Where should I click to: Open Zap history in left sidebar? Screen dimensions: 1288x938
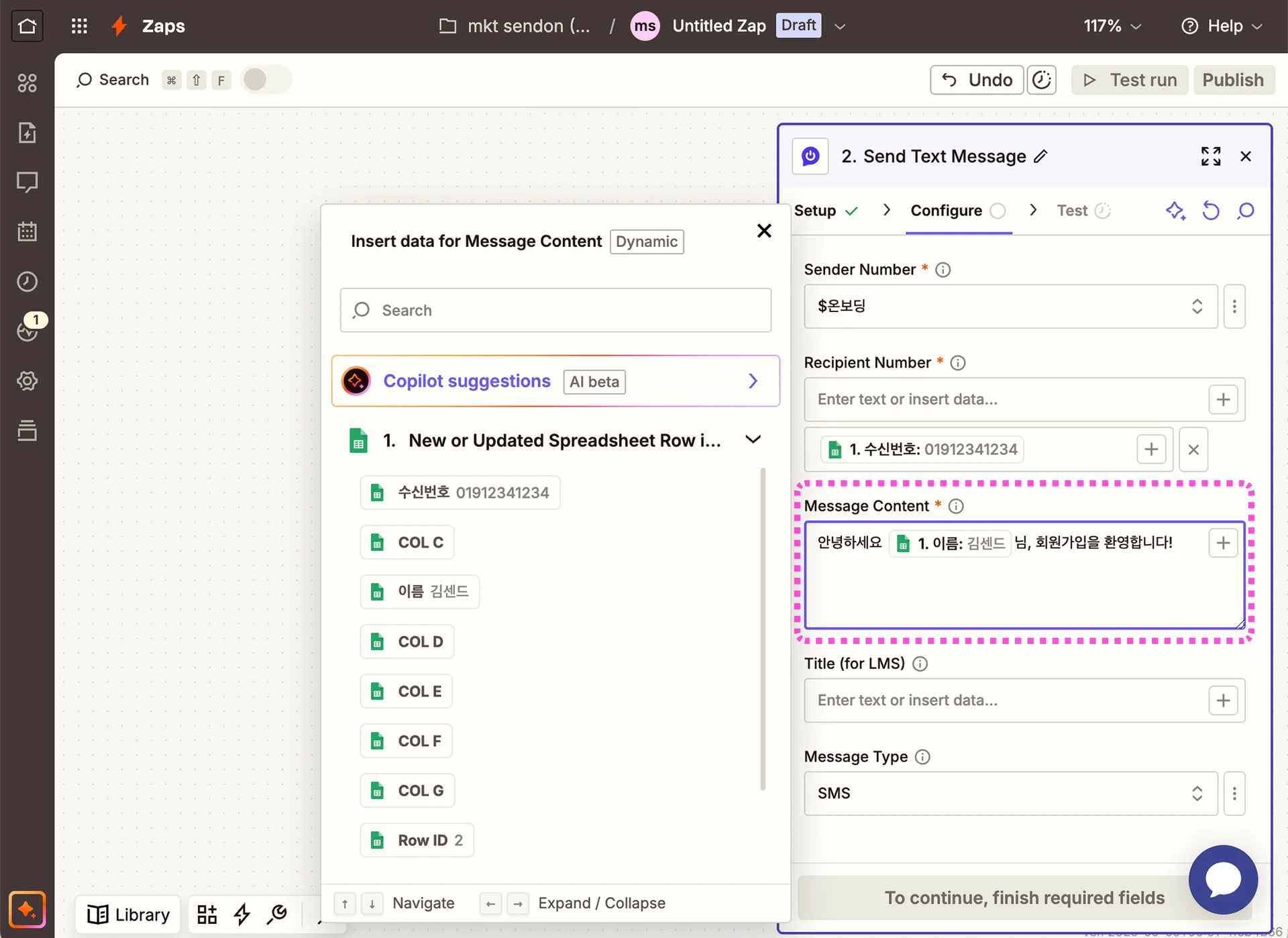[x=27, y=281]
